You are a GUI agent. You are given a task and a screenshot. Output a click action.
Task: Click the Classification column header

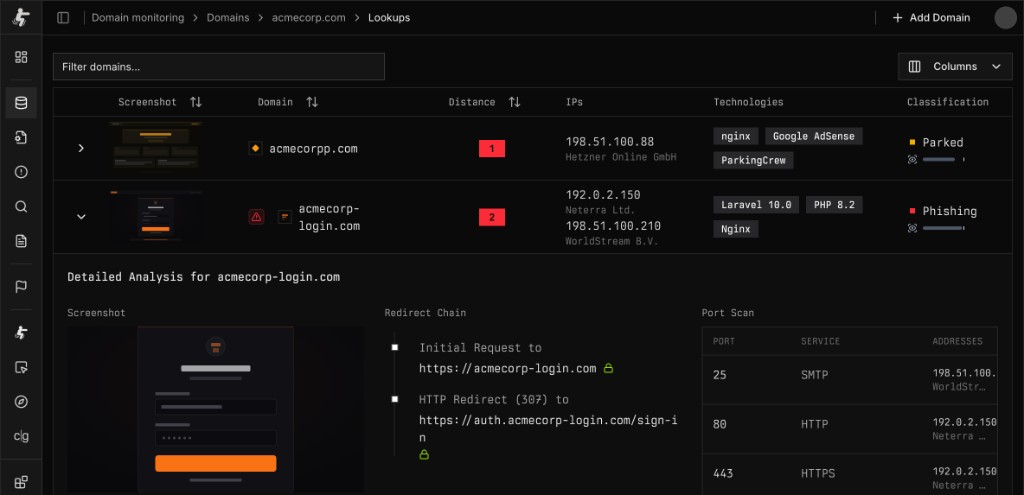pyautogui.click(x=948, y=102)
